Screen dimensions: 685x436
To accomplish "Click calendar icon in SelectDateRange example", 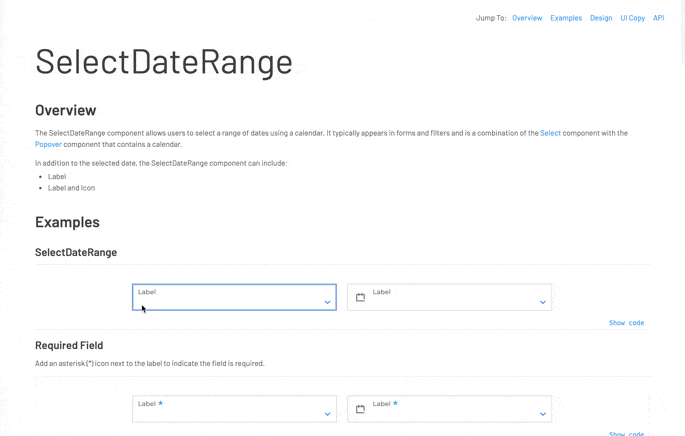I will tap(360, 298).
